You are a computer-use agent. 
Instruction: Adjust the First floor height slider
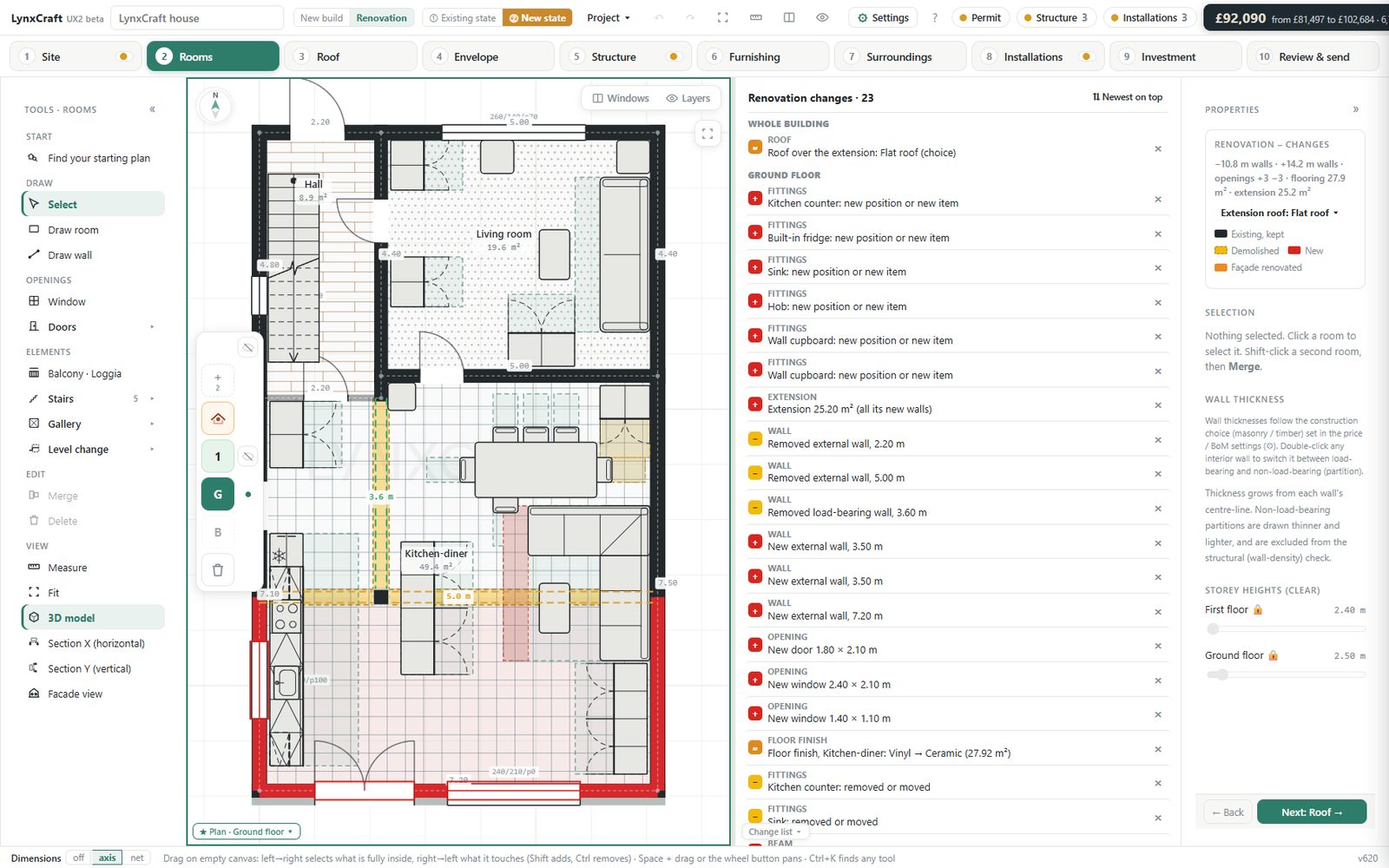point(1285,628)
